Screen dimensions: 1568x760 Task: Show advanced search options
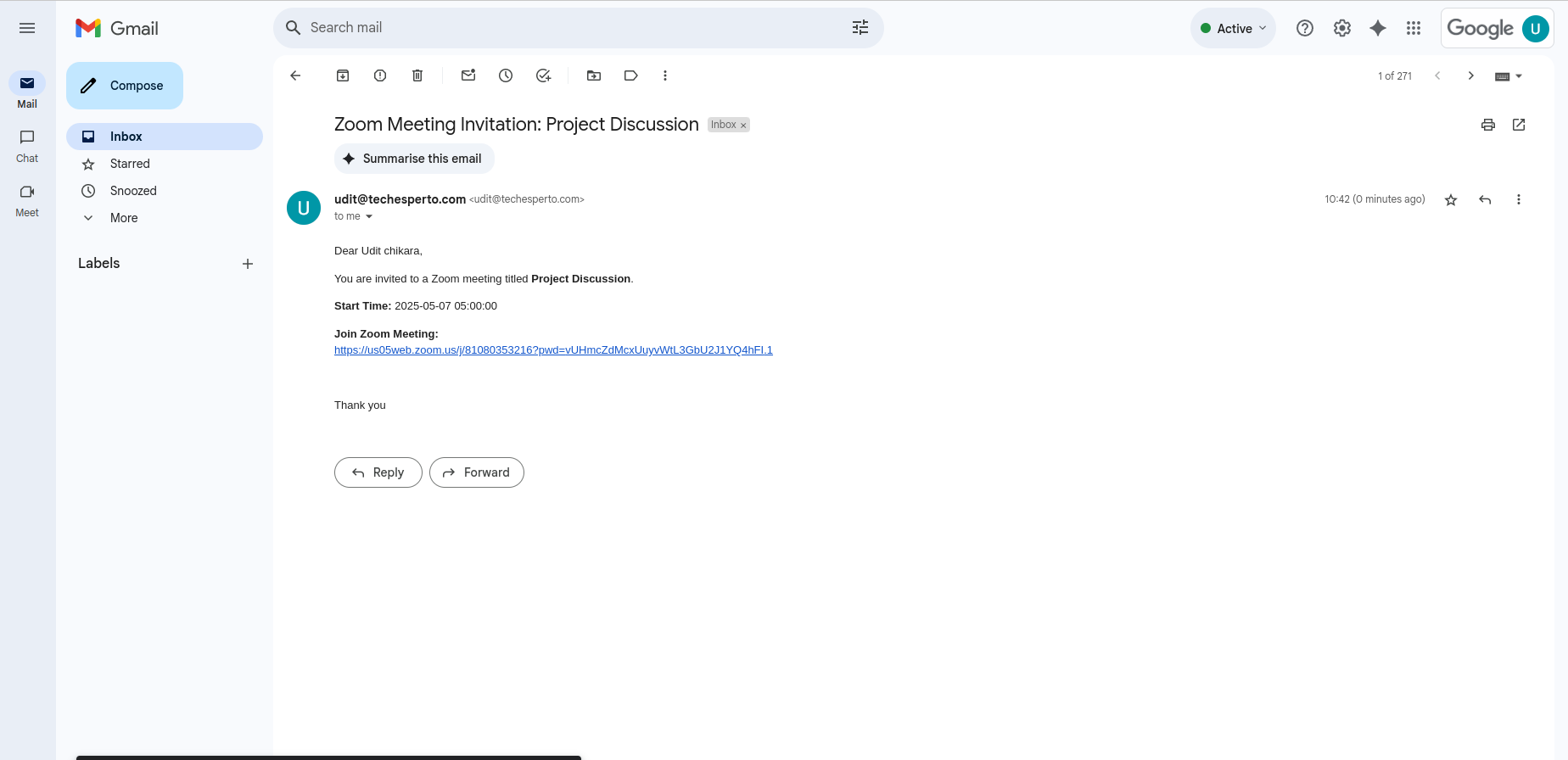(x=860, y=28)
